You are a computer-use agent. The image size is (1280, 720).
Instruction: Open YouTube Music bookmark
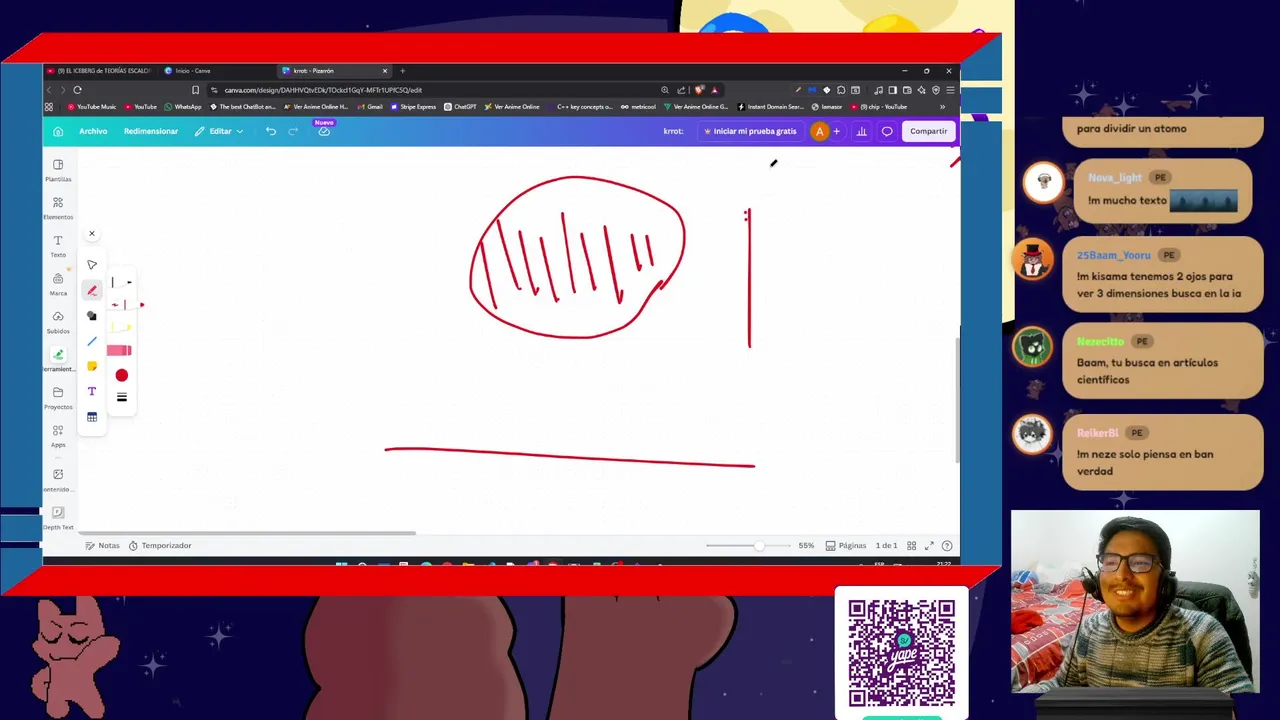pos(92,107)
